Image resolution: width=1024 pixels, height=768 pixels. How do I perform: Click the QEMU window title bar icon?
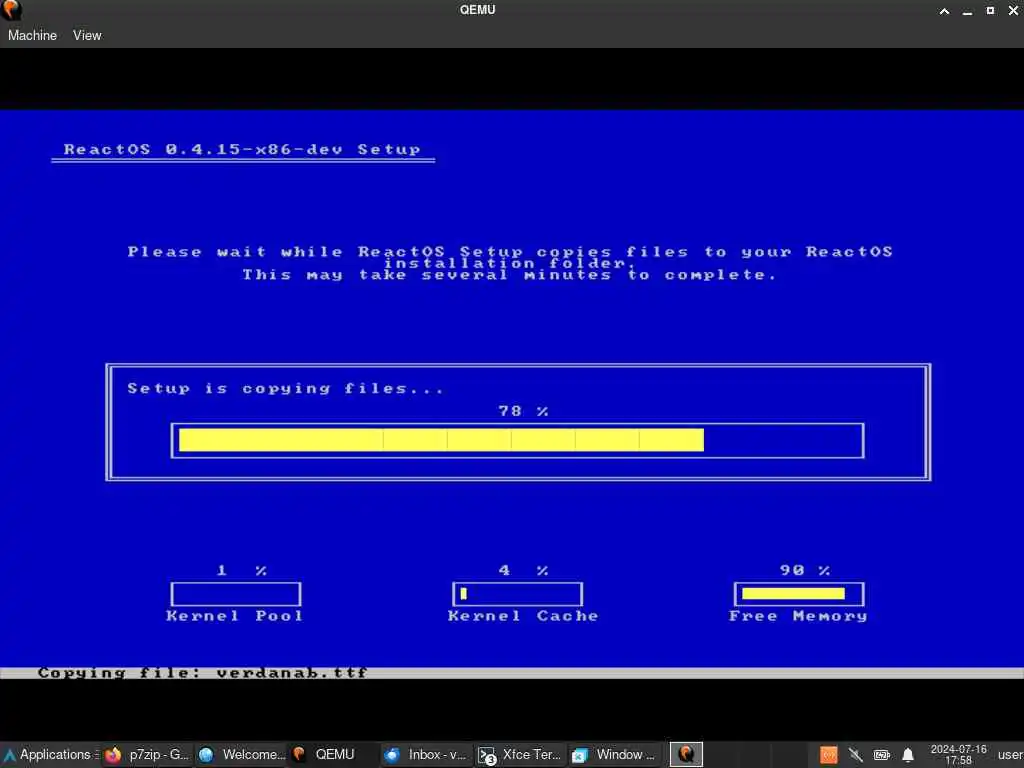click(11, 10)
